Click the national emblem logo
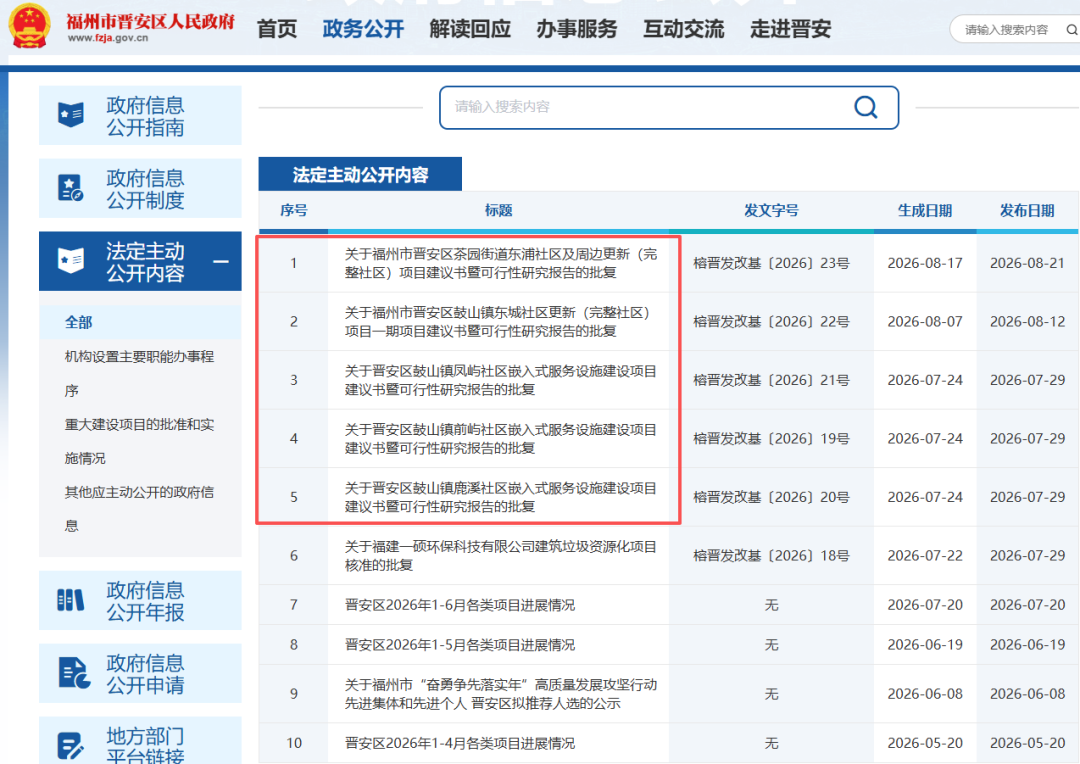 pos(29,25)
